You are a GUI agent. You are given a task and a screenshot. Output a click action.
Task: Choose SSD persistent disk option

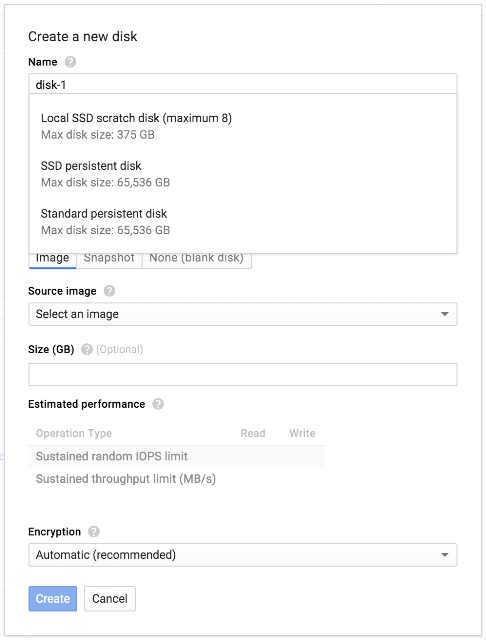pyautogui.click(x=243, y=174)
